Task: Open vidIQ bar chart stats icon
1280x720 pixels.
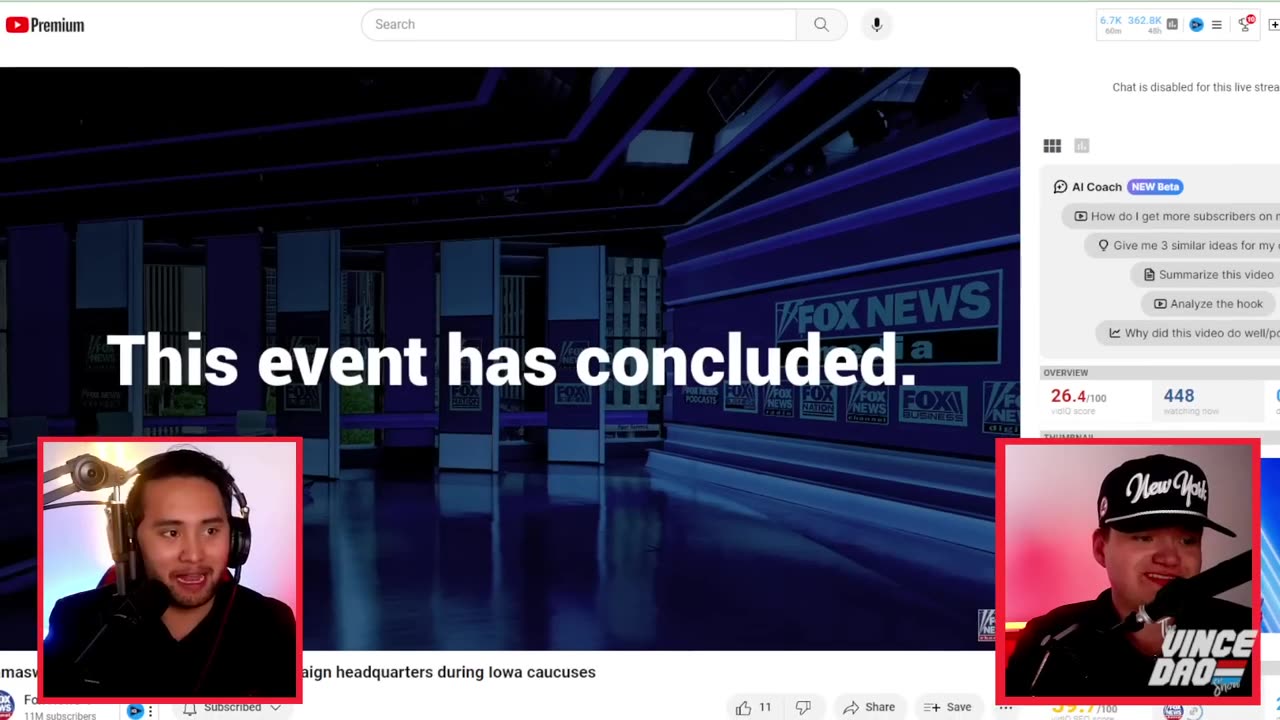Action: pos(1172,24)
